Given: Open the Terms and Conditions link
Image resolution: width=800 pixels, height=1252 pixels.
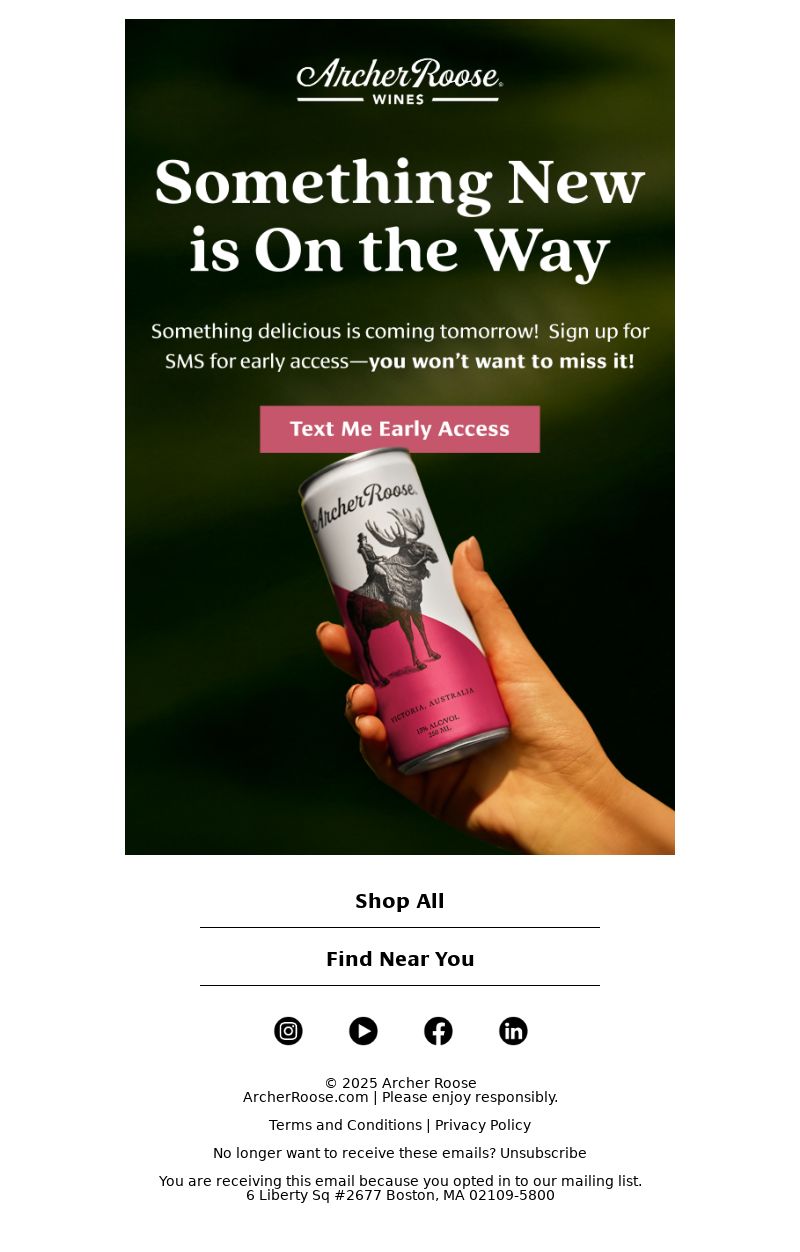Looking at the screenshot, I should [345, 1125].
